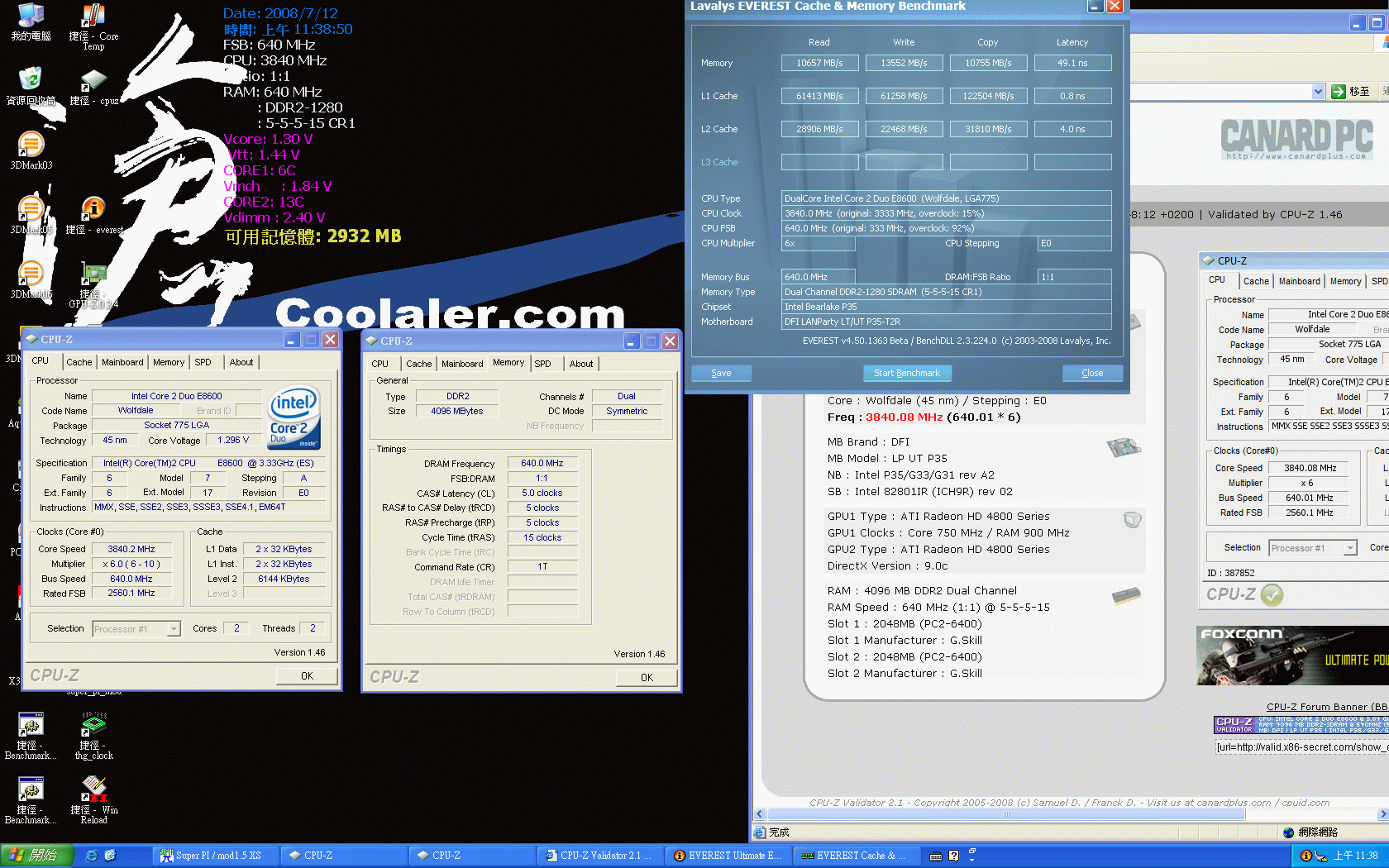This screenshot has width=1389, height=868.
Task: Click Memory Latency value 49.1 ns
Action: (1072, 63)
